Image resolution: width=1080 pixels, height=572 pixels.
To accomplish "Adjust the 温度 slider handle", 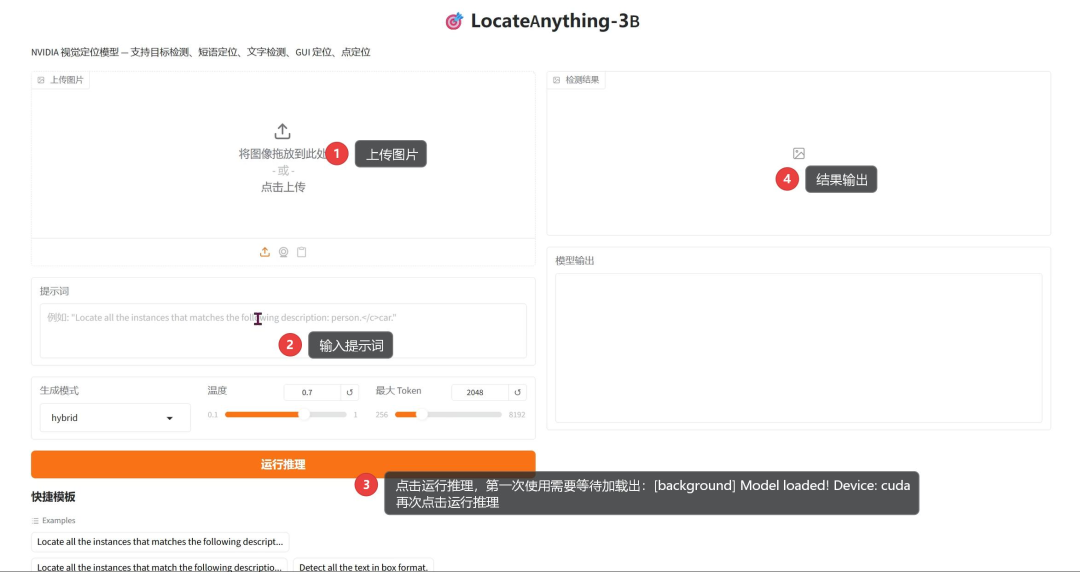I will [x=304, y=414].
